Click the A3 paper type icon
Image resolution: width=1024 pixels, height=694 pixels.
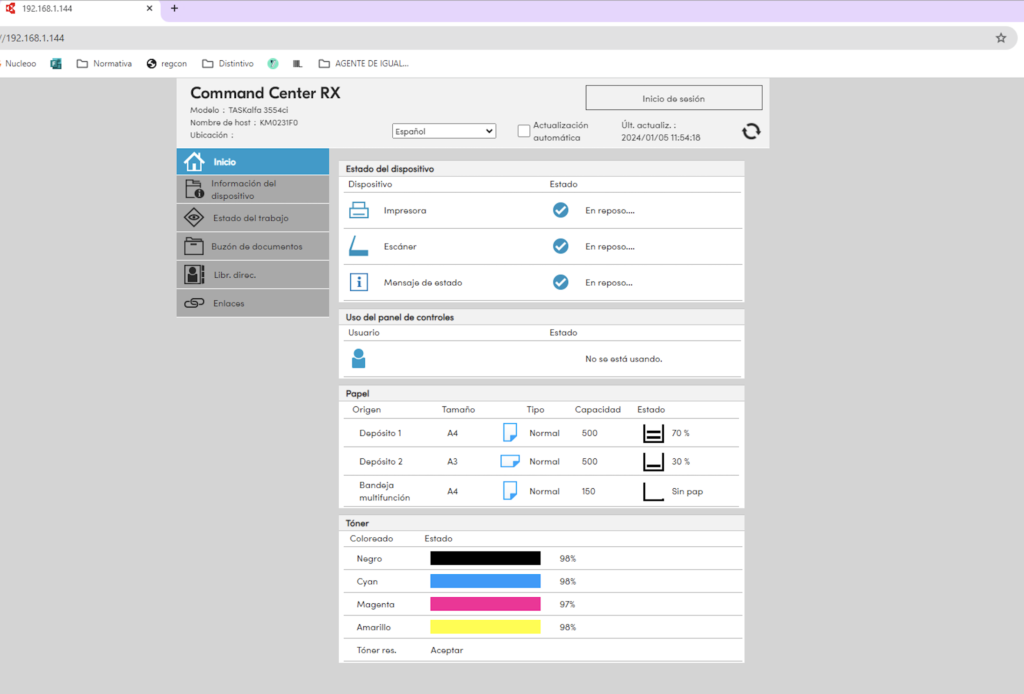click(x=509, y=461)
